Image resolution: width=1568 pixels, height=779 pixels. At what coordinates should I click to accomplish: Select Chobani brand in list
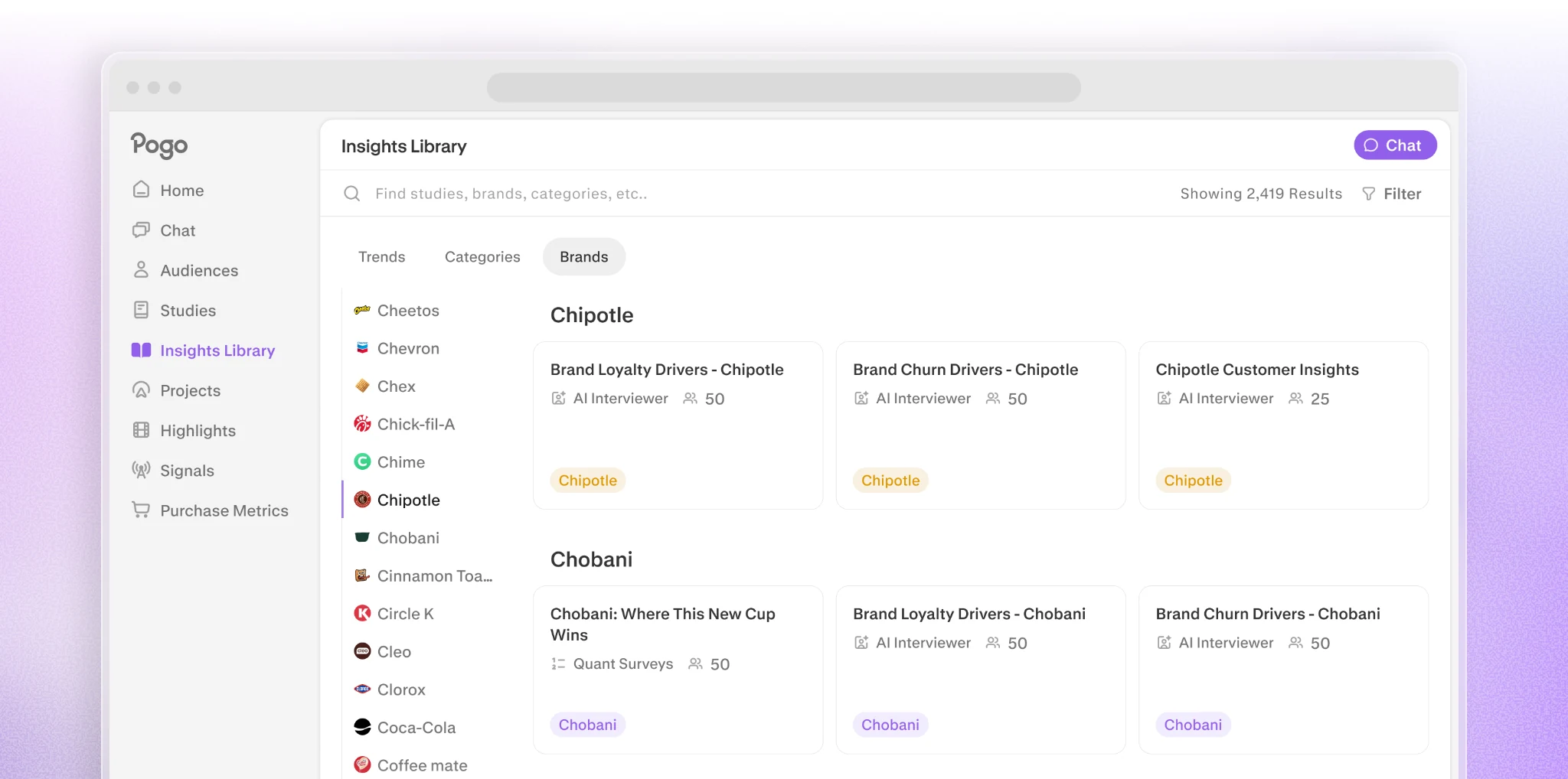tap(397, 537)
